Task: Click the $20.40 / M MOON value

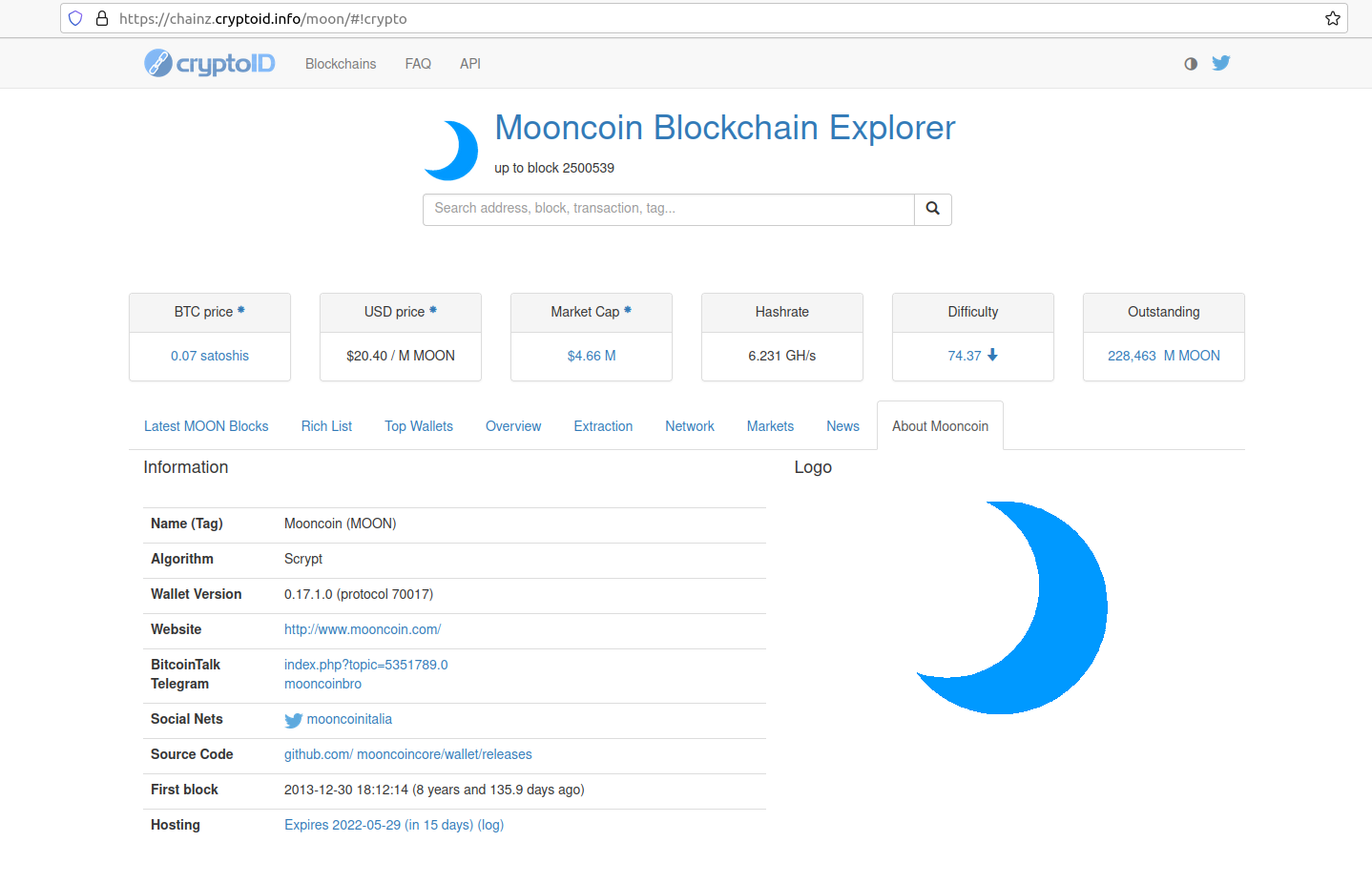Action: pyautogui.click(x=401, y=356)
